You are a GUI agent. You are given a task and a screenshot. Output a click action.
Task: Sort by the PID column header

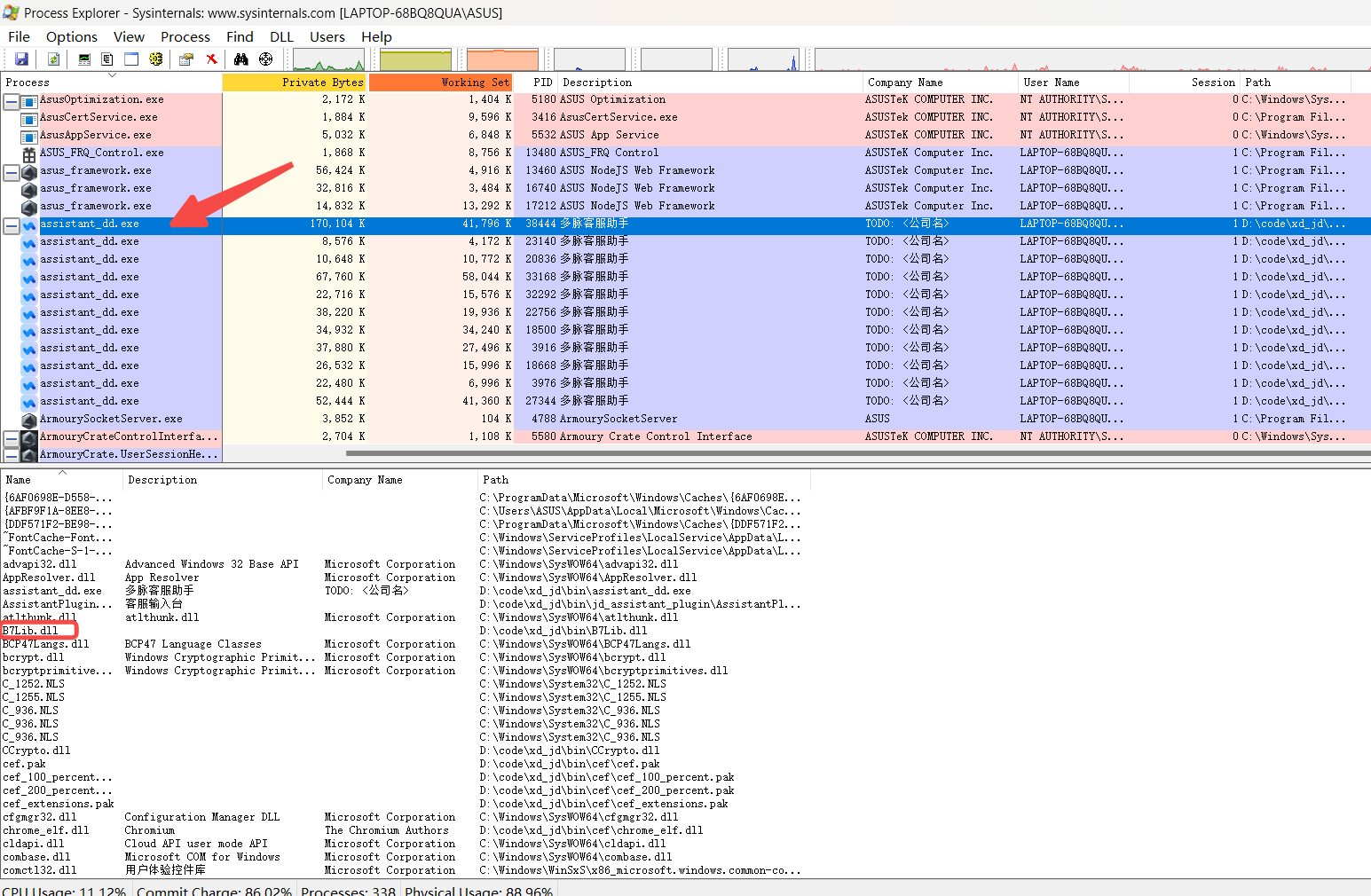534,83
